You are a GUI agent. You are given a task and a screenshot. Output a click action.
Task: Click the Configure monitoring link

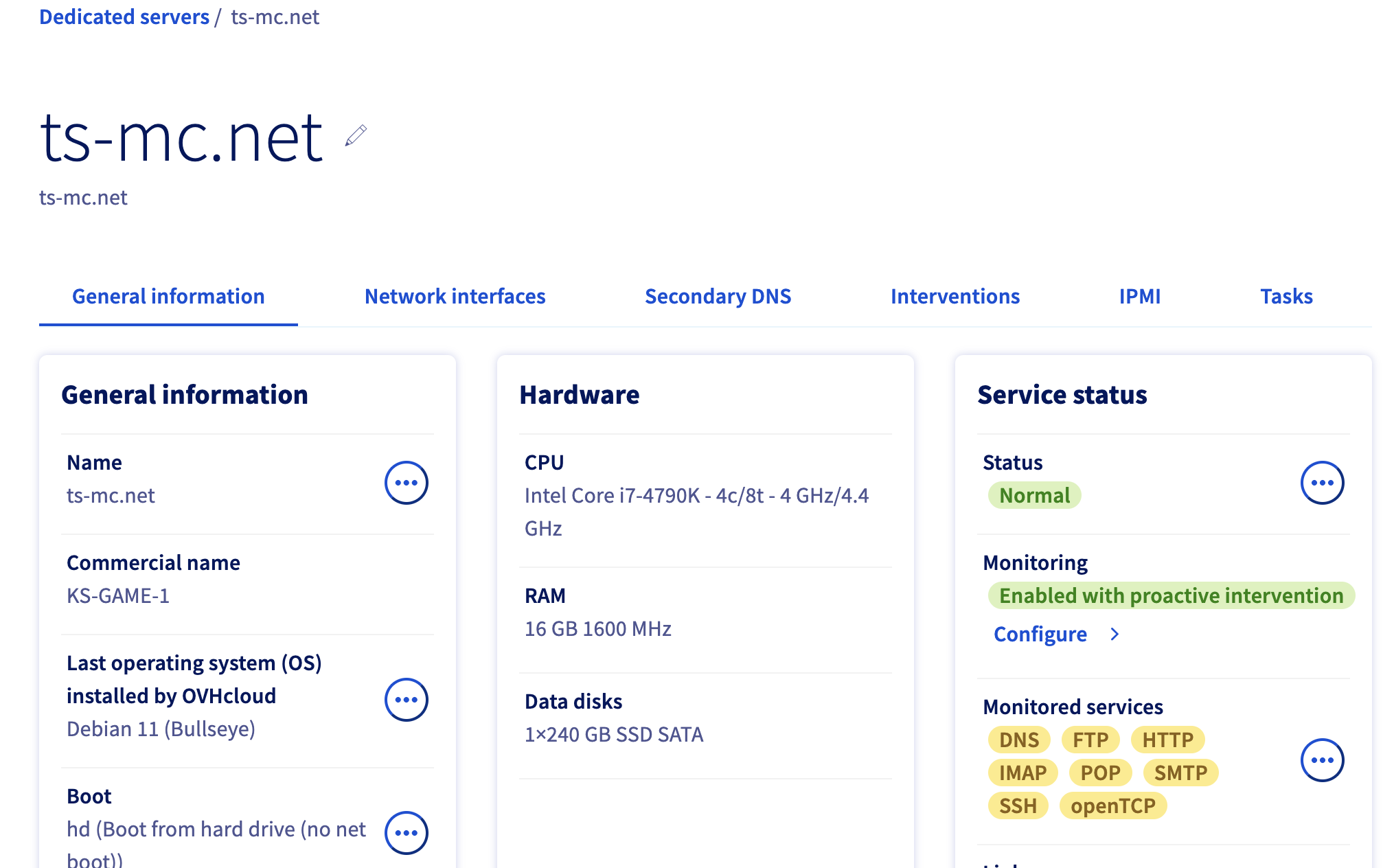tap(1040, 634)
